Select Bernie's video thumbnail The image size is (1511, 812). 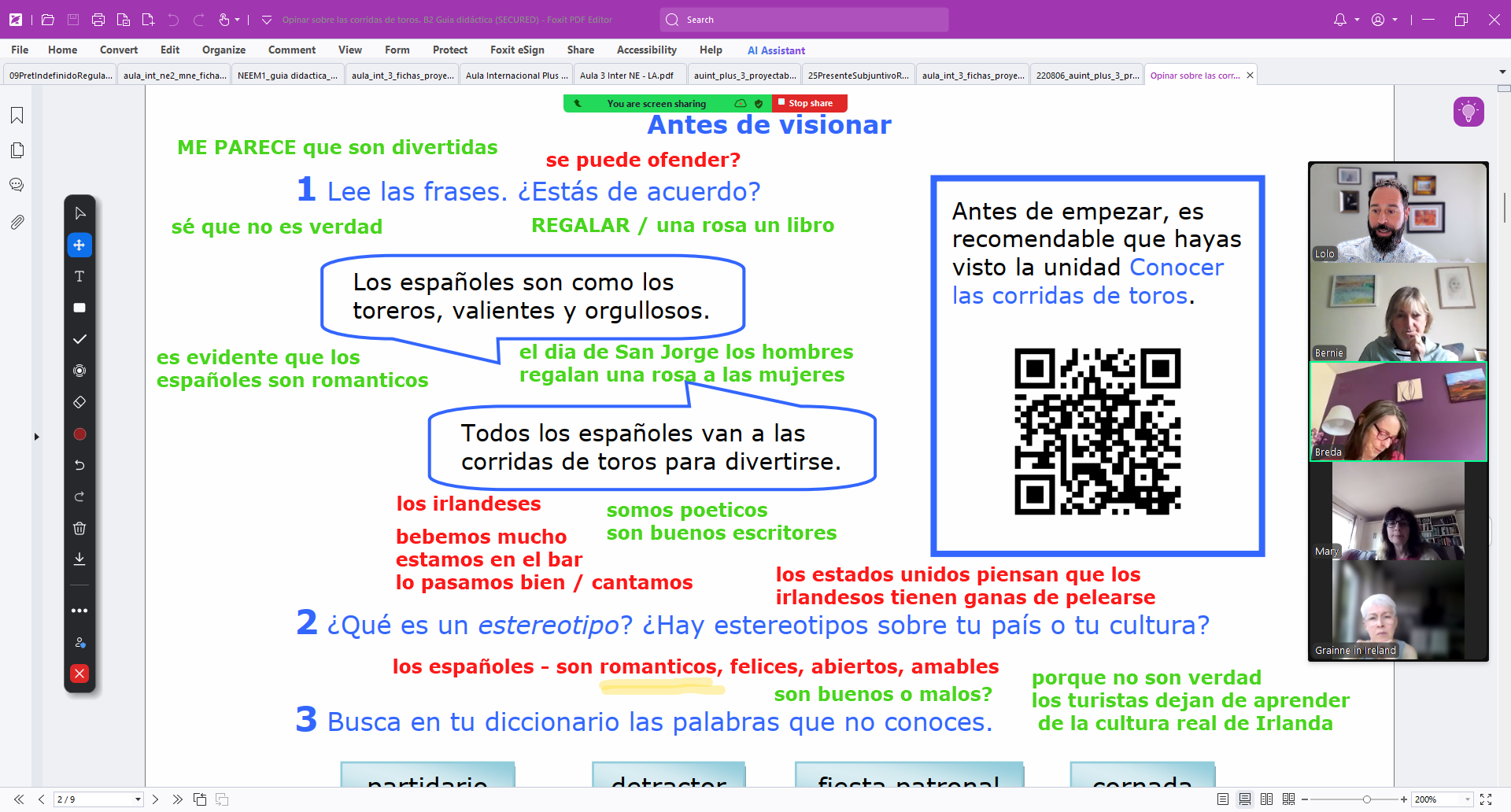[1398, 312]
